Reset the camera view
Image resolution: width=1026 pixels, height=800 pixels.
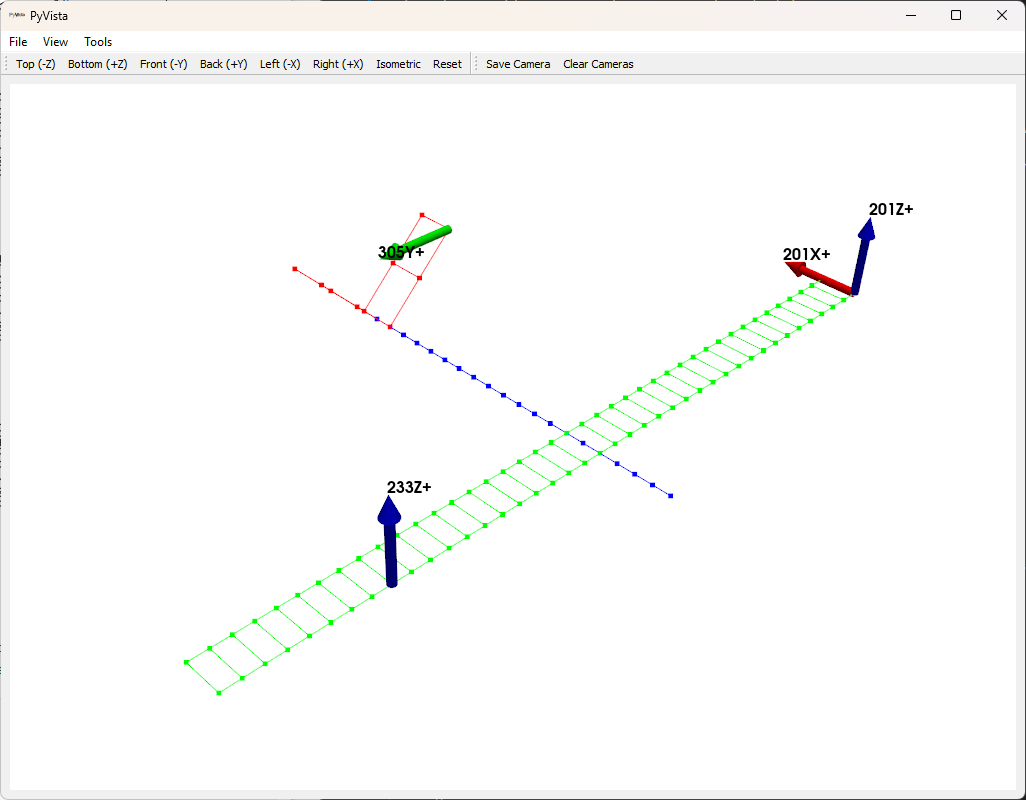447,64
